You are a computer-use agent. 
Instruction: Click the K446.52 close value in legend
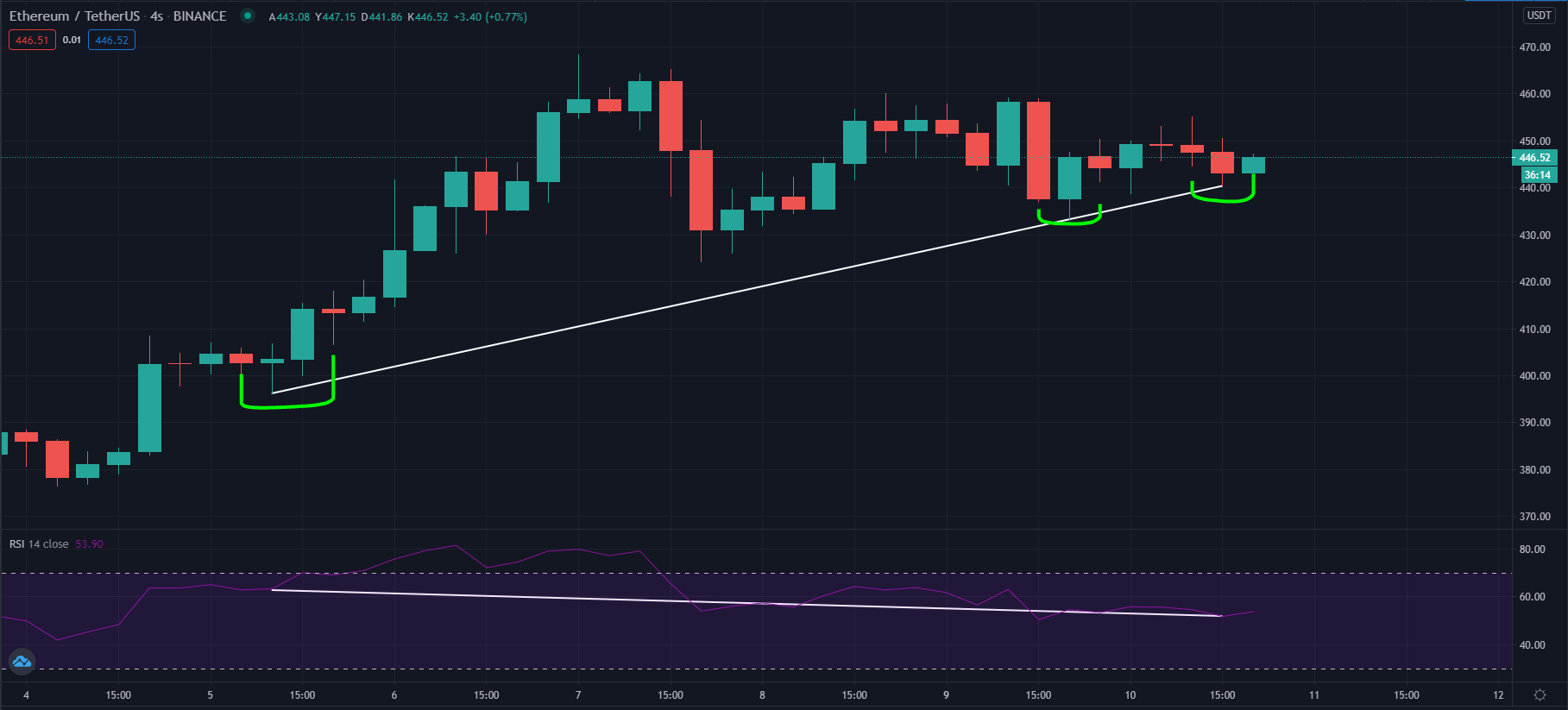coord(428,16)
